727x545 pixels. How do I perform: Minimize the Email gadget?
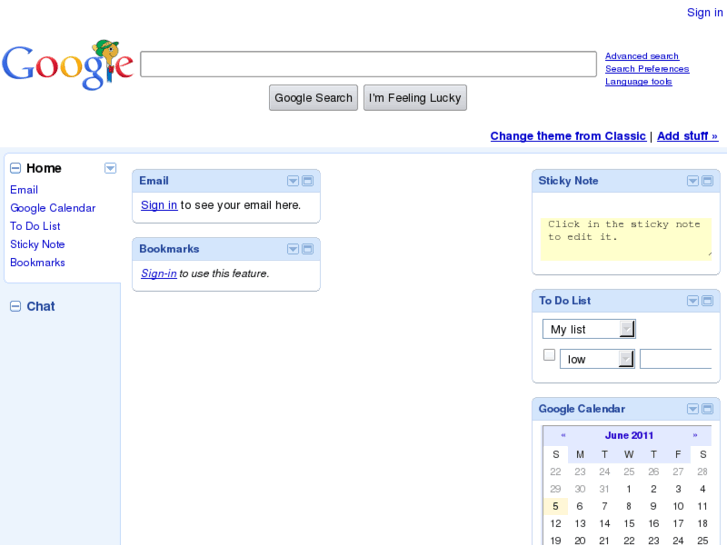(x=307, y=181)
